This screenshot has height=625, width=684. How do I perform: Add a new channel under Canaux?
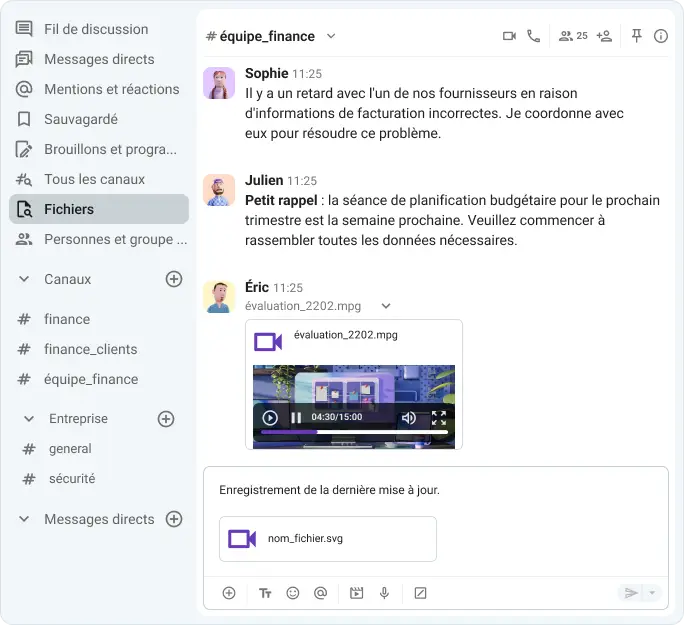174,279
